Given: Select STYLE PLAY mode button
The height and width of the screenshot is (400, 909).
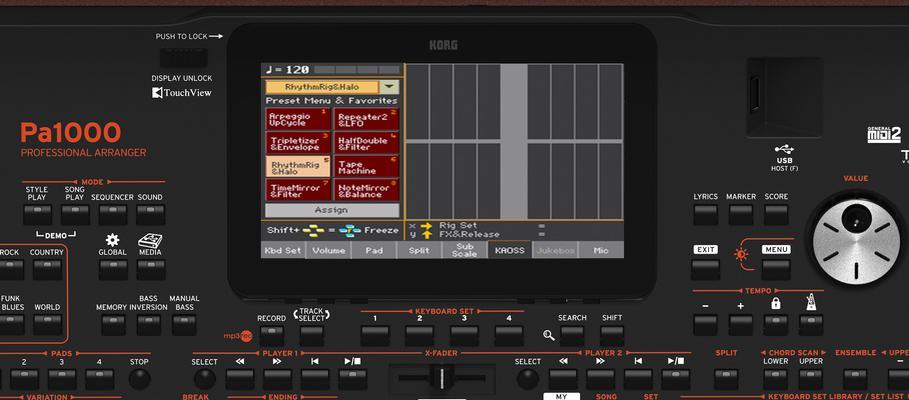Looking at the screenshot, I should (37, 214).
